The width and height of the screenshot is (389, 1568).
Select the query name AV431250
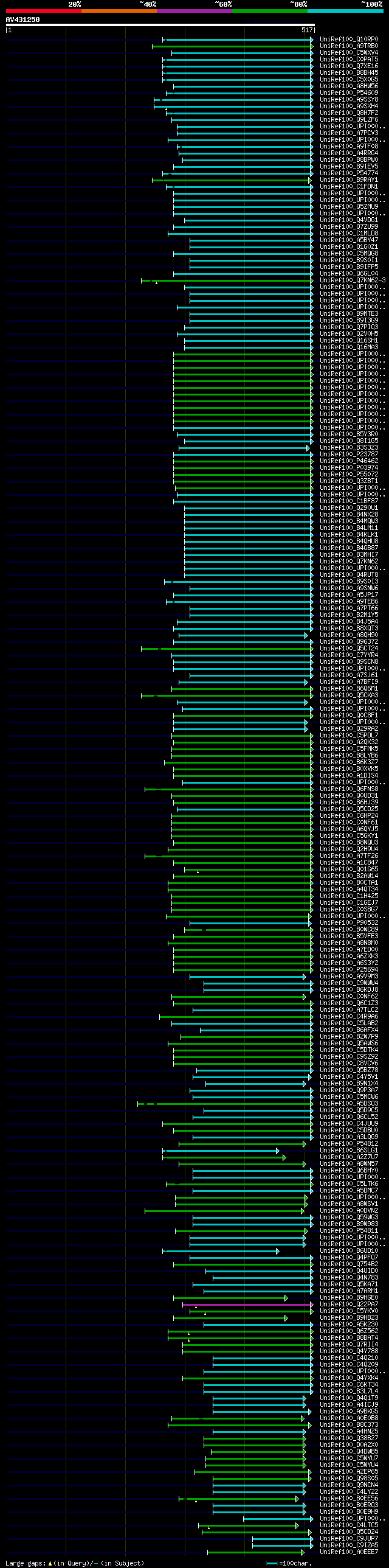(23, 19)
